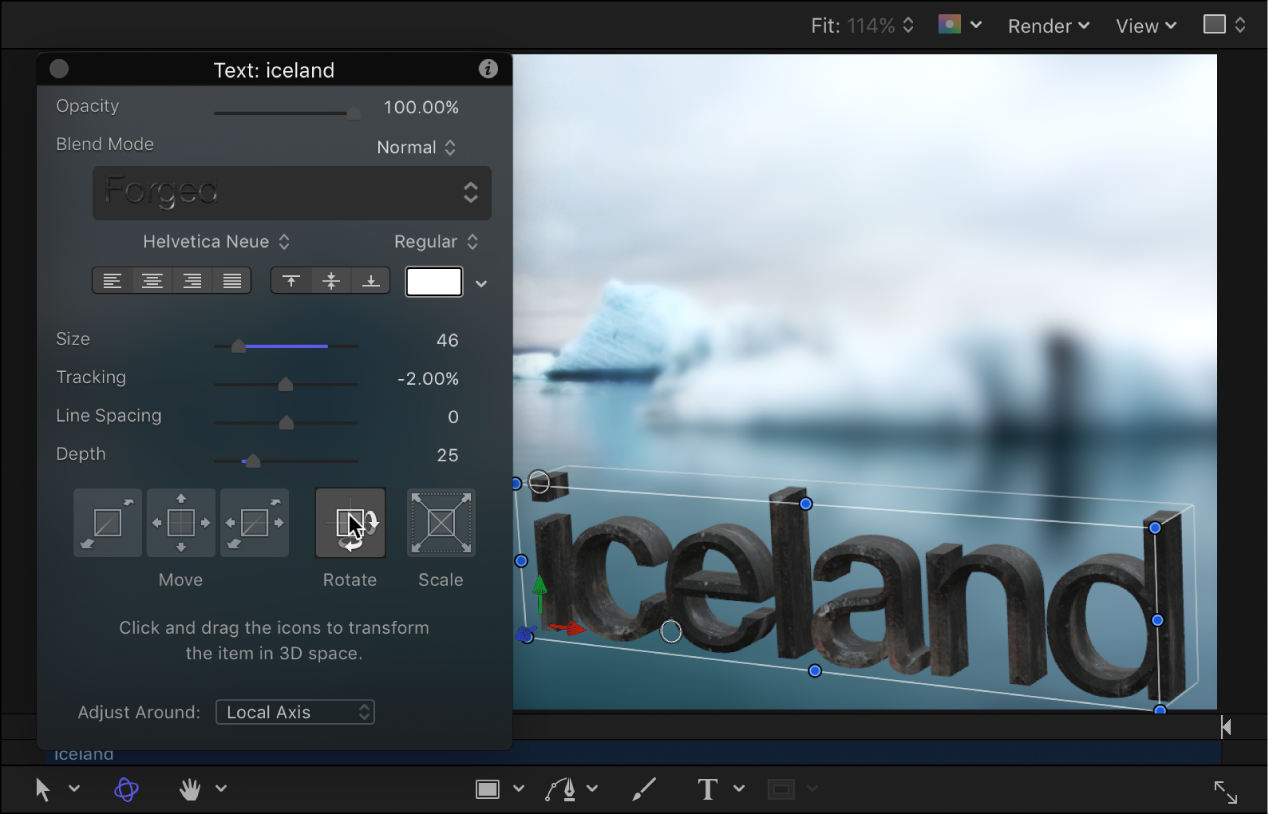Toggle center text alignment
Image resolution: width=1269 pixels, height=814 pixels.
point(152,280)
